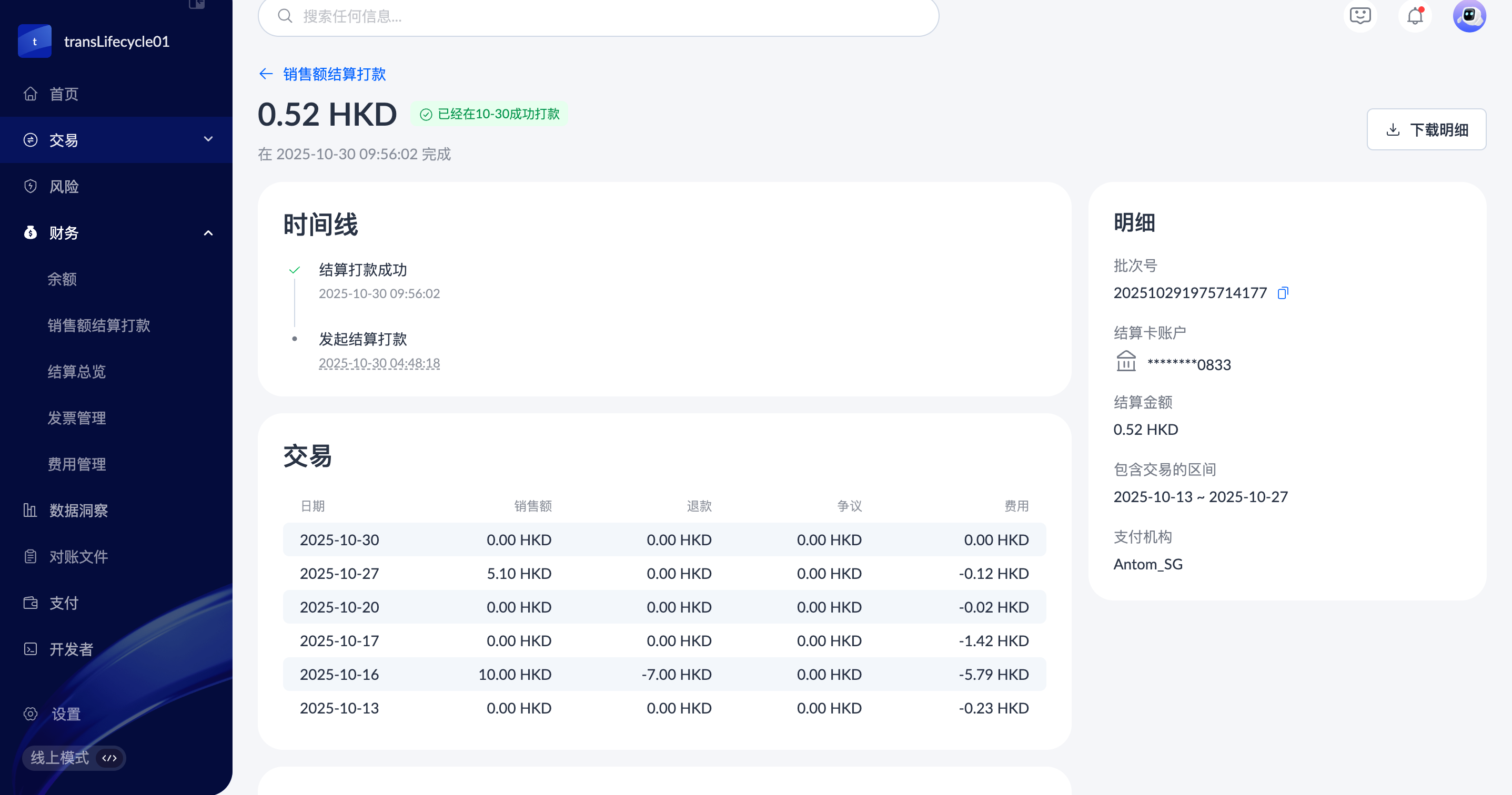Viewport: 1512px width, 795px height.
Task: Click the sidebar collapse icon at top
Action: pyautogui.click(x=197, y=4)
